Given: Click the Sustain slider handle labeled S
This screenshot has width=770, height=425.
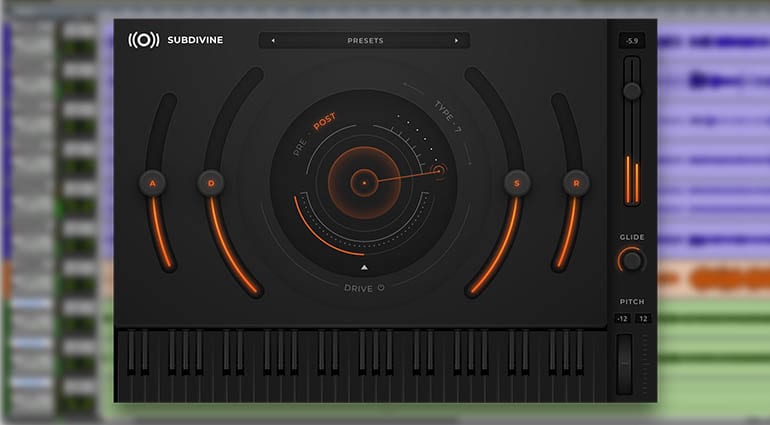Looking at the screenshot, I should pyautogui.click(x=517, y=184).
